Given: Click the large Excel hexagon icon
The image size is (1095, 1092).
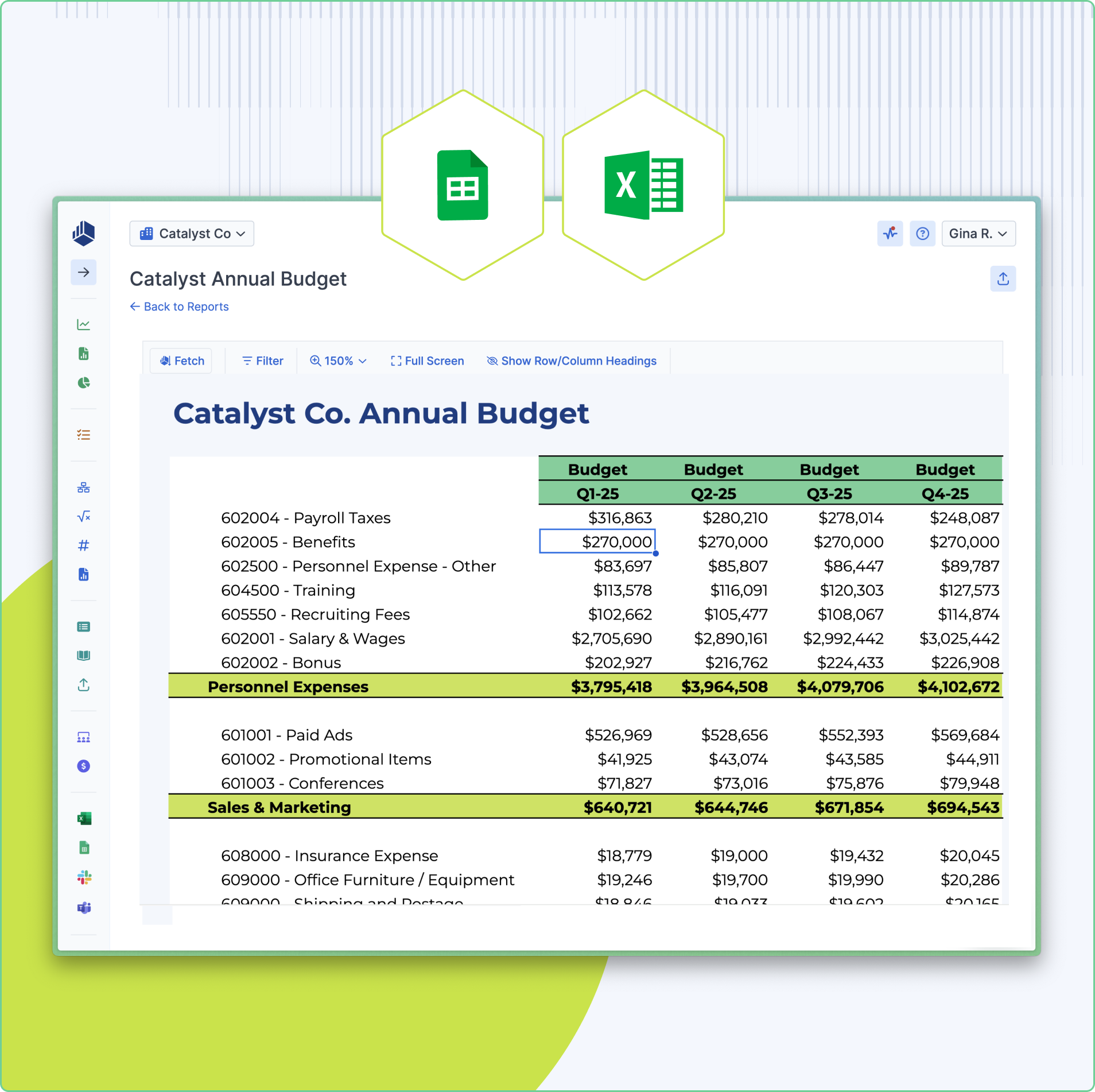Looking at the screenshot, I should click(x=643, y=185).
